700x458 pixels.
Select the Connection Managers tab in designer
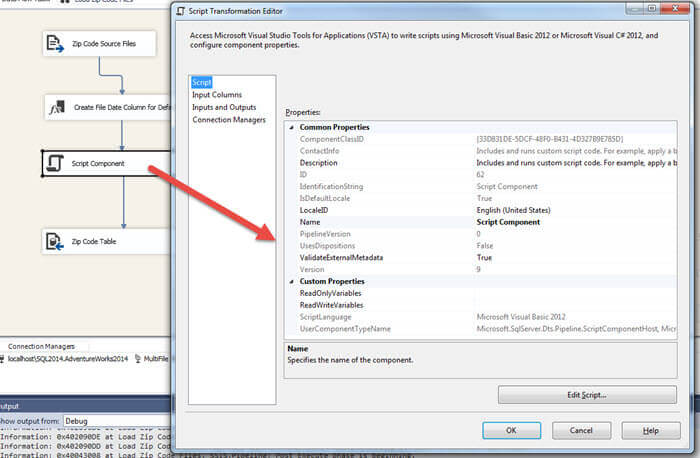42,346
